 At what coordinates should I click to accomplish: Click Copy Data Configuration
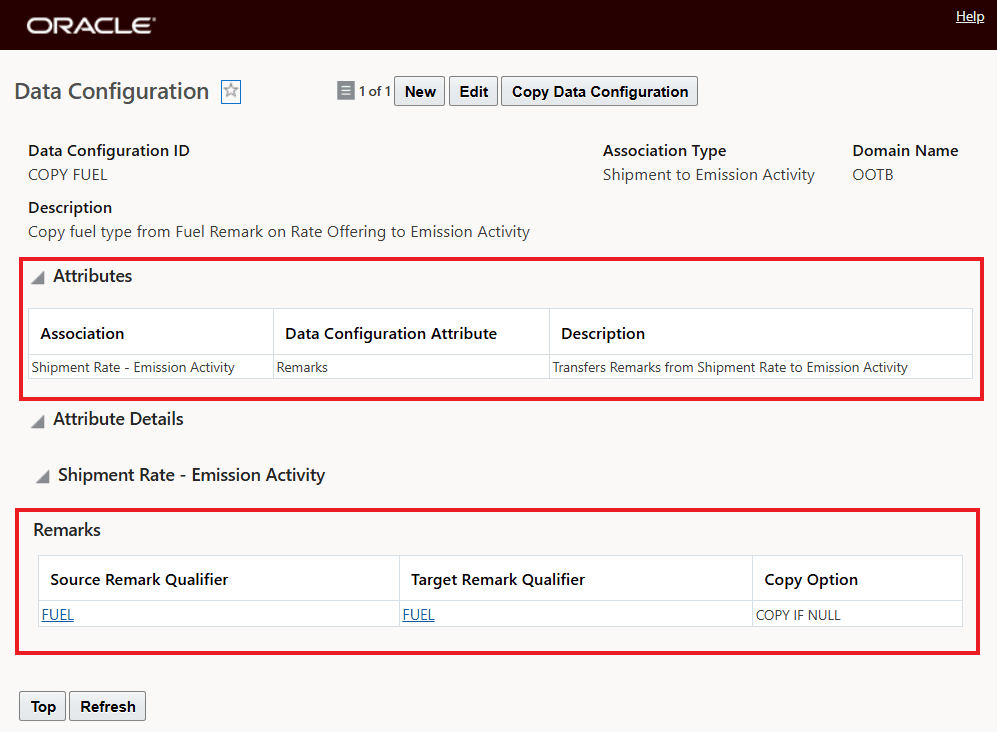click(599, 91)
